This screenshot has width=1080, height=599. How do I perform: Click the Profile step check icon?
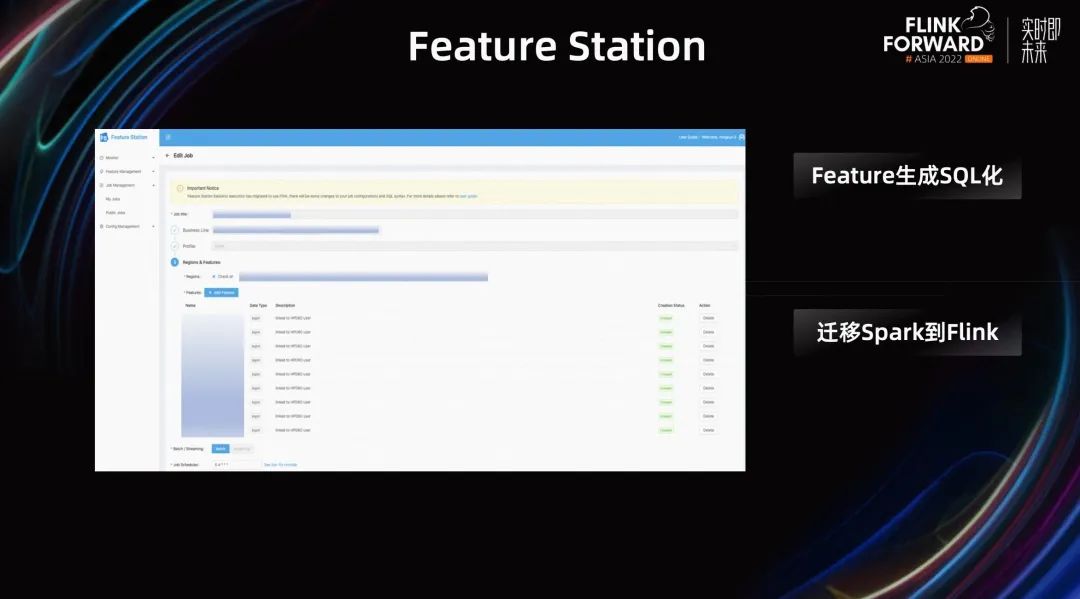pos(174,246)
